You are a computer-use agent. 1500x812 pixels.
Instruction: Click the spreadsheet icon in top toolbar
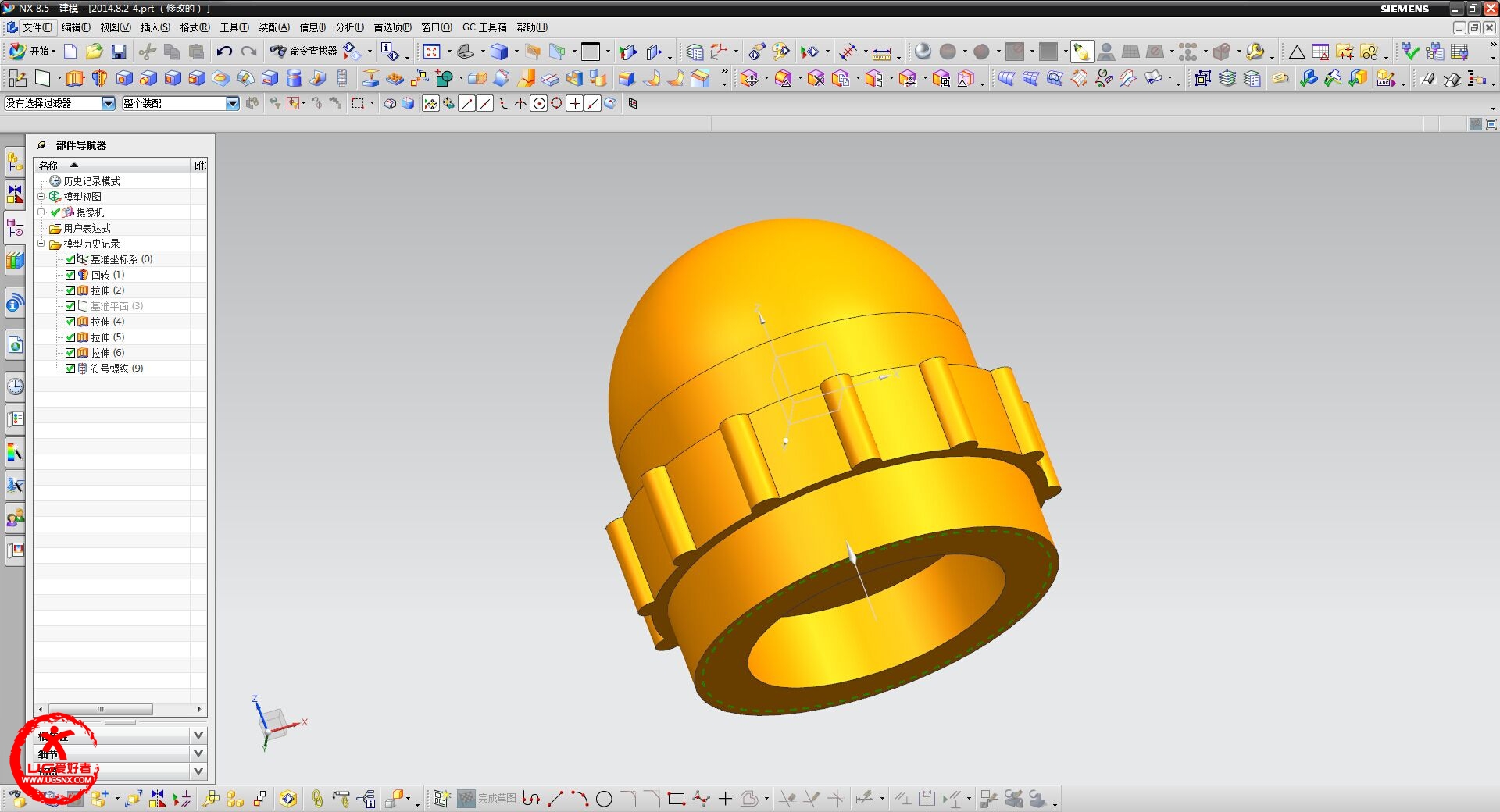(x=1321, y=52)
